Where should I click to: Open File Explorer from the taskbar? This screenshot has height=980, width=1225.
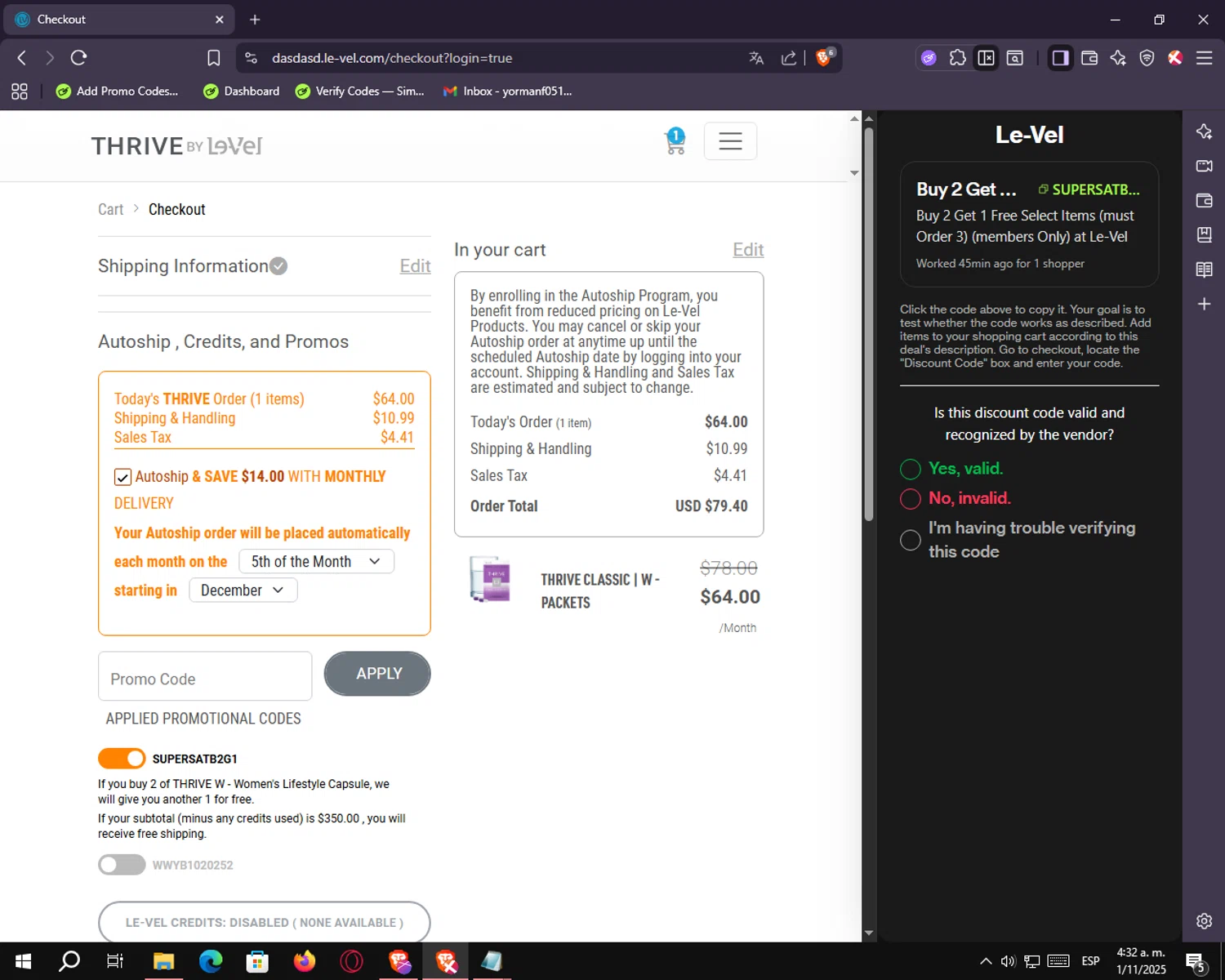pos(163,961)
